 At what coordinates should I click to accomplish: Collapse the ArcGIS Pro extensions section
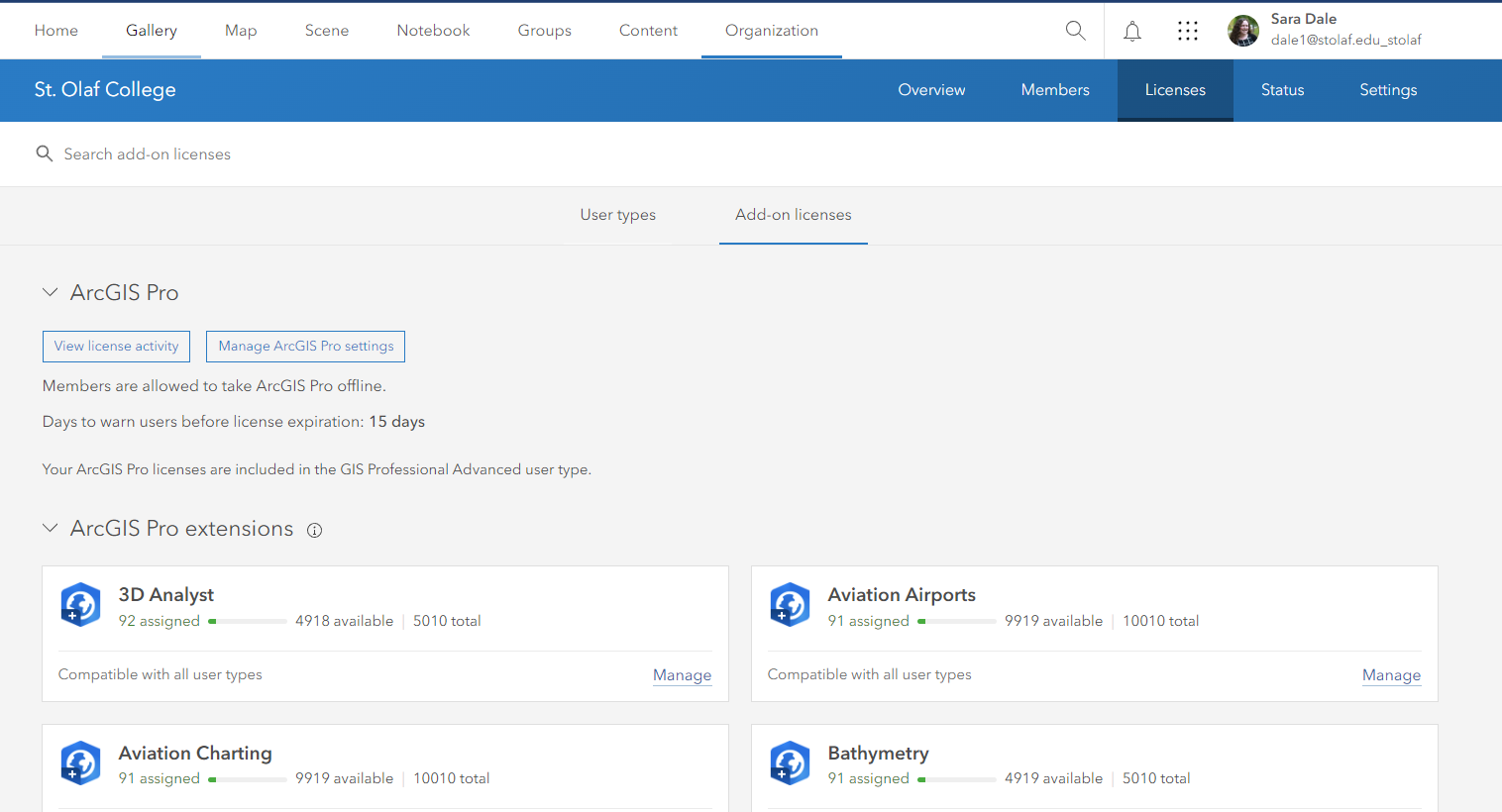point(51,528)
